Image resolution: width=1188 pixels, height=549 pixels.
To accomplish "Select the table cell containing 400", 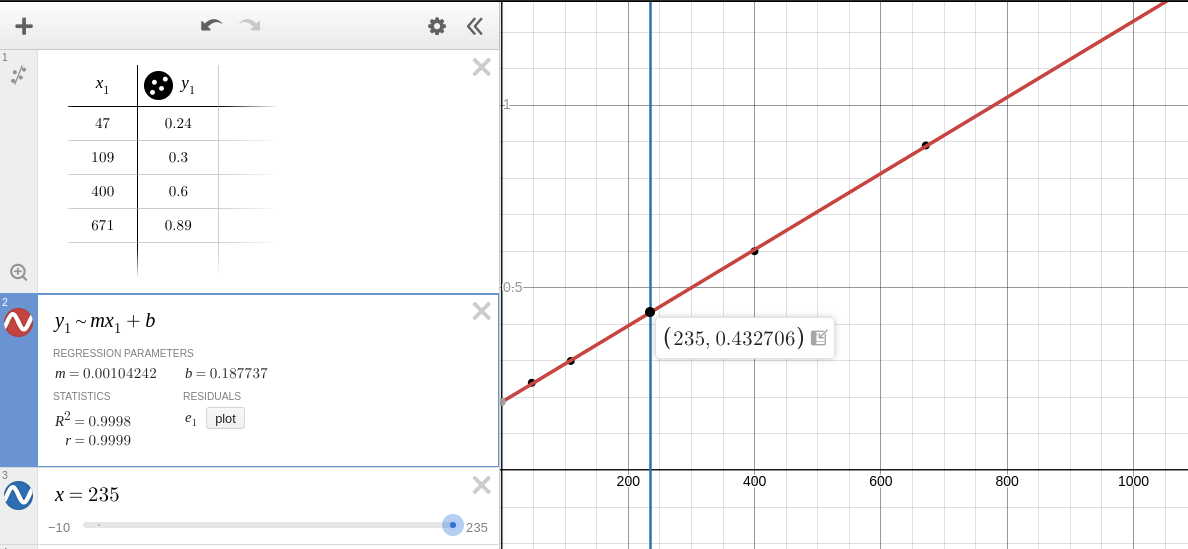I will tap(102, 191).
